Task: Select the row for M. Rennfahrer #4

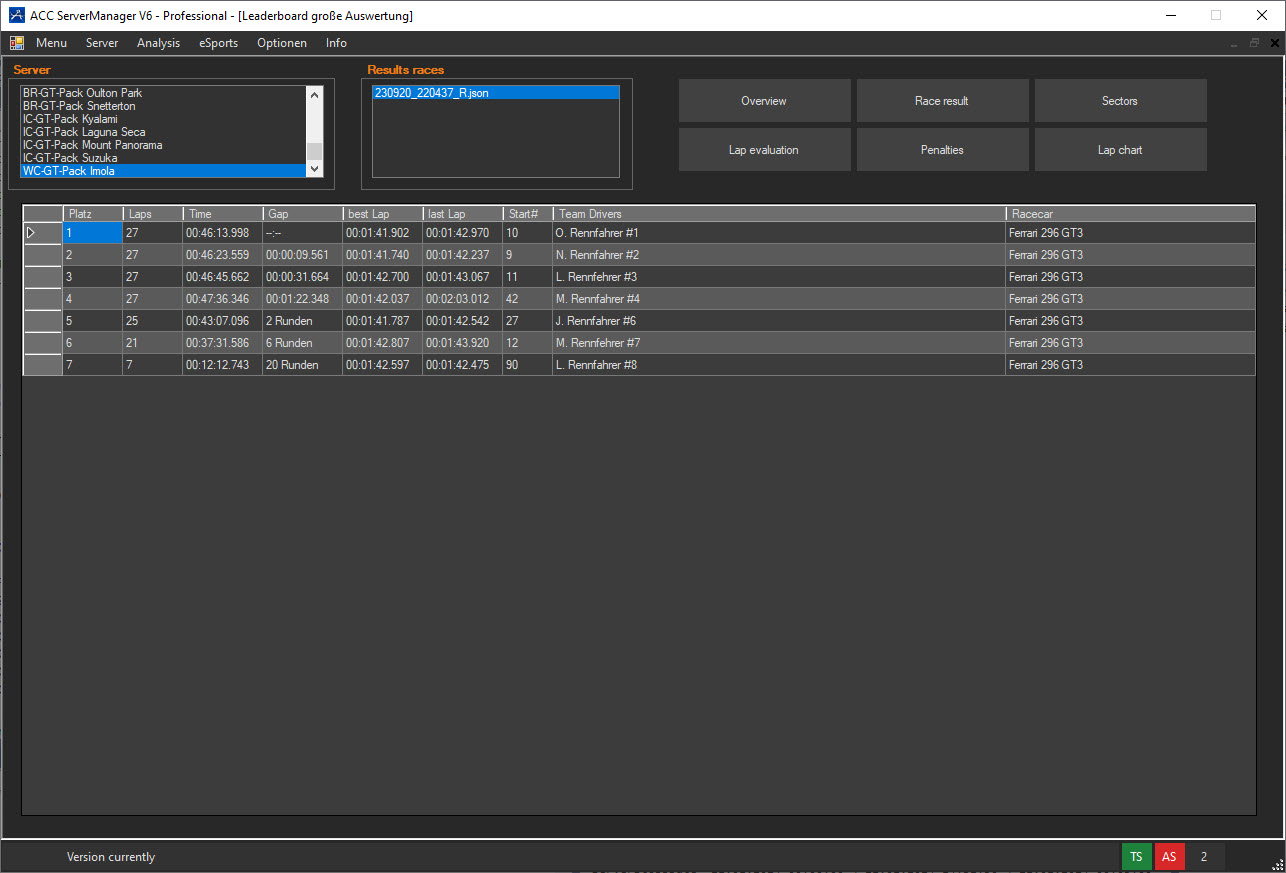Action: coord(597,299)
